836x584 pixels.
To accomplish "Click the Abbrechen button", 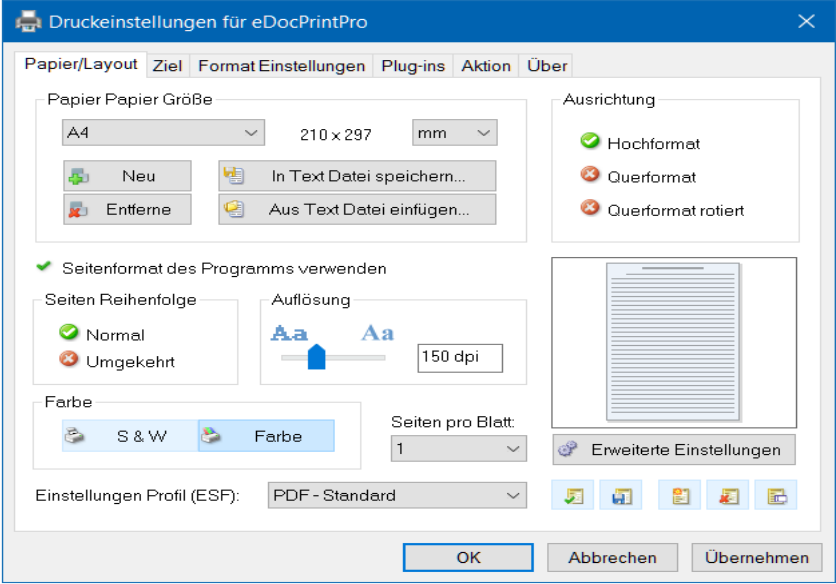I will click(612, 557).
